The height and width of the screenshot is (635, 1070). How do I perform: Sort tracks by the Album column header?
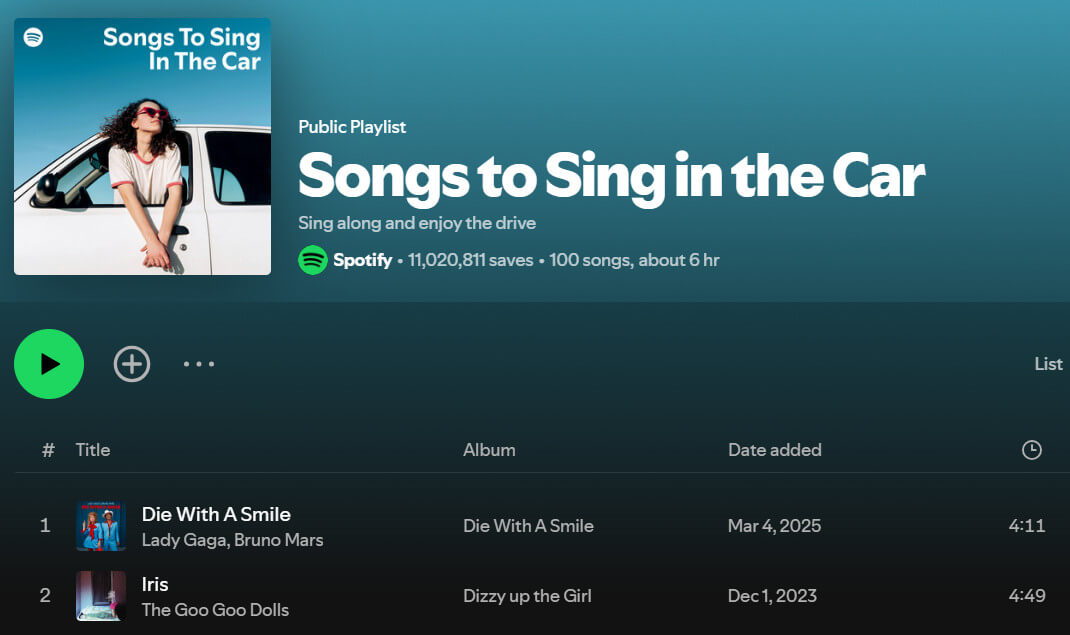coord(489,450)
